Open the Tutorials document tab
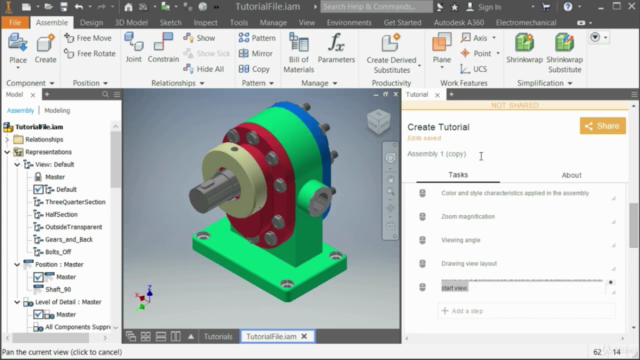The width and height of the screenshot is (640, 360). tap(218, 336)
